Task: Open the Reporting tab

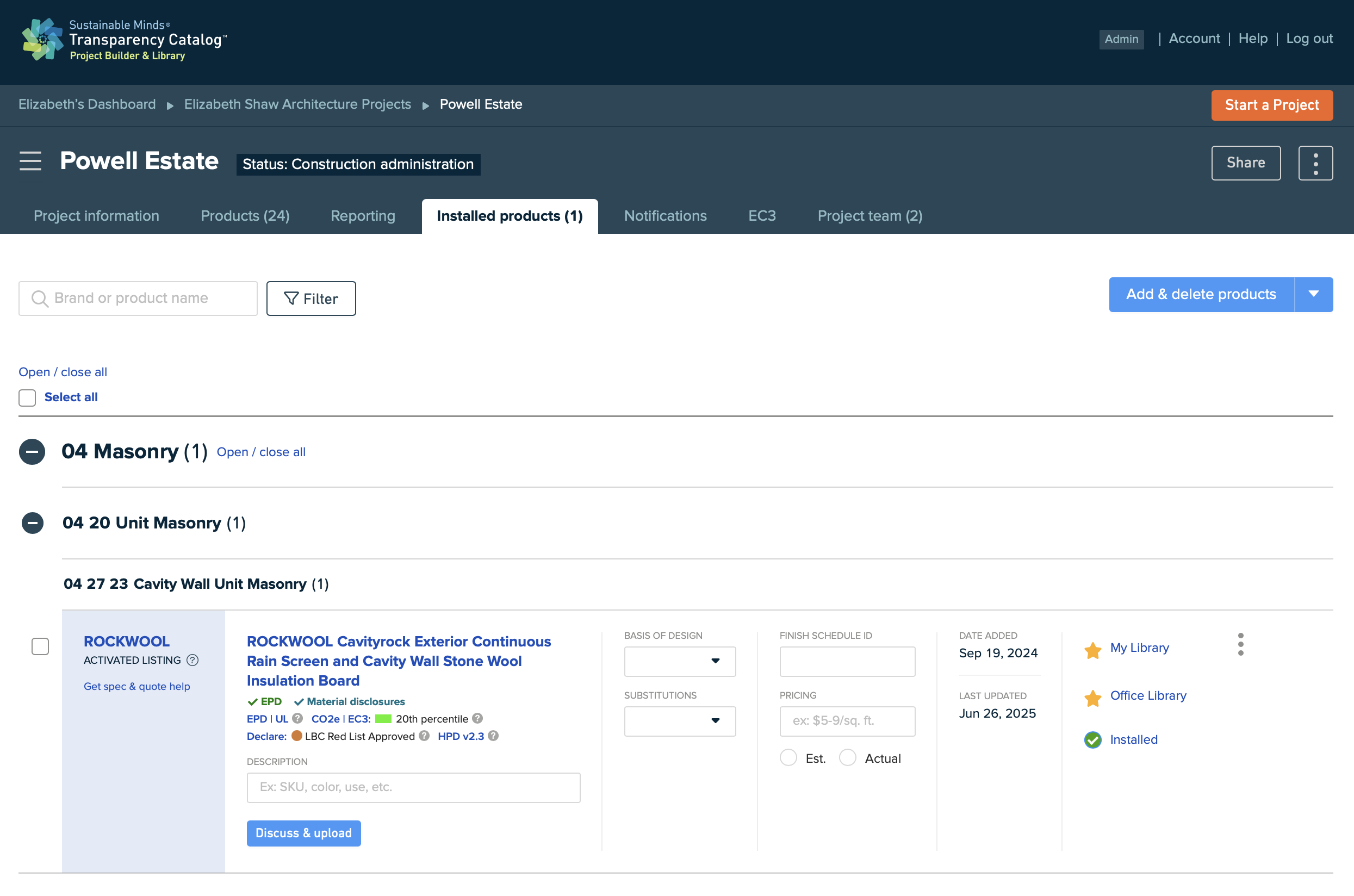Action: pyautogui.click(x=363, y=216)
